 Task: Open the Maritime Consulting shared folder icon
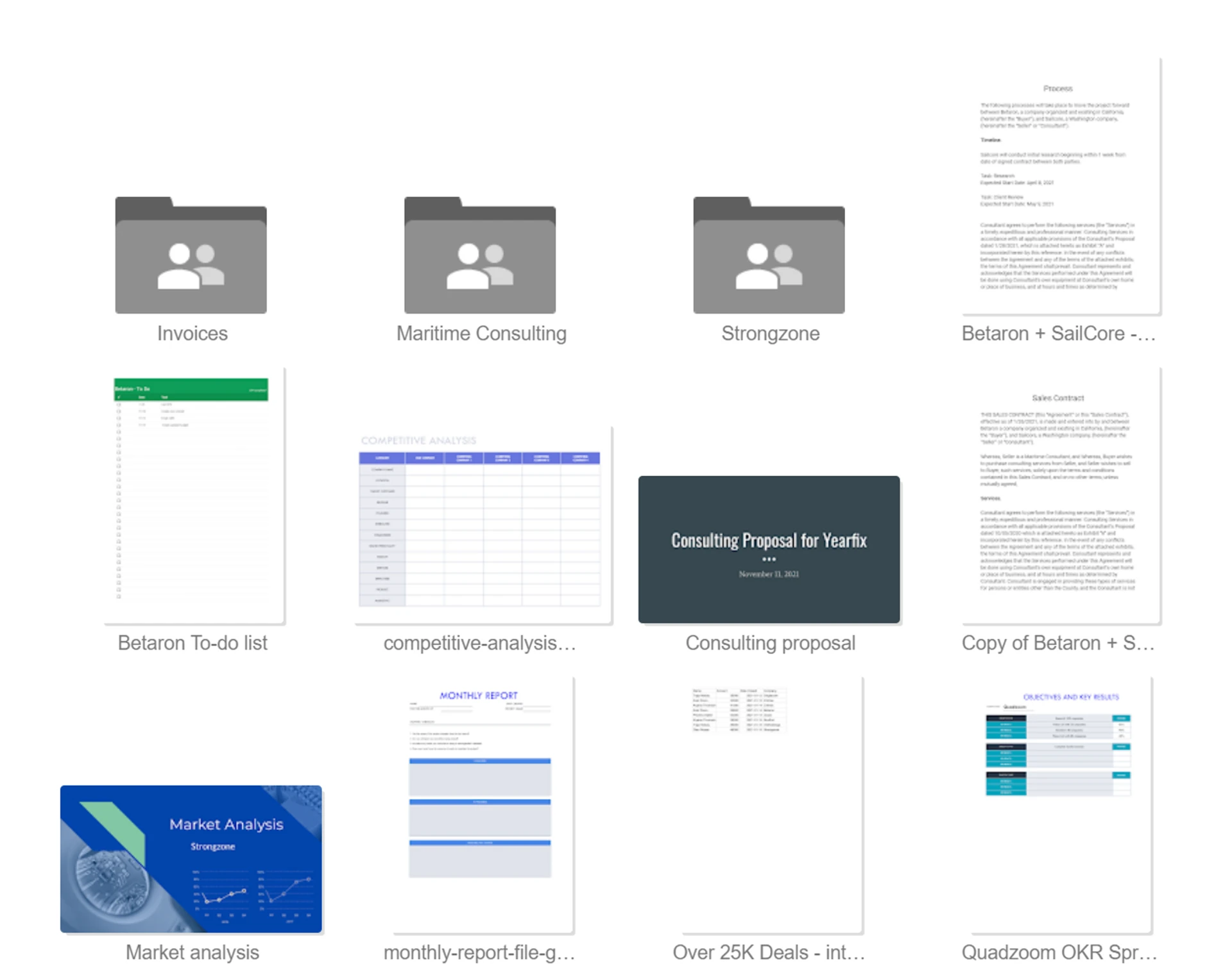[479, 255]
